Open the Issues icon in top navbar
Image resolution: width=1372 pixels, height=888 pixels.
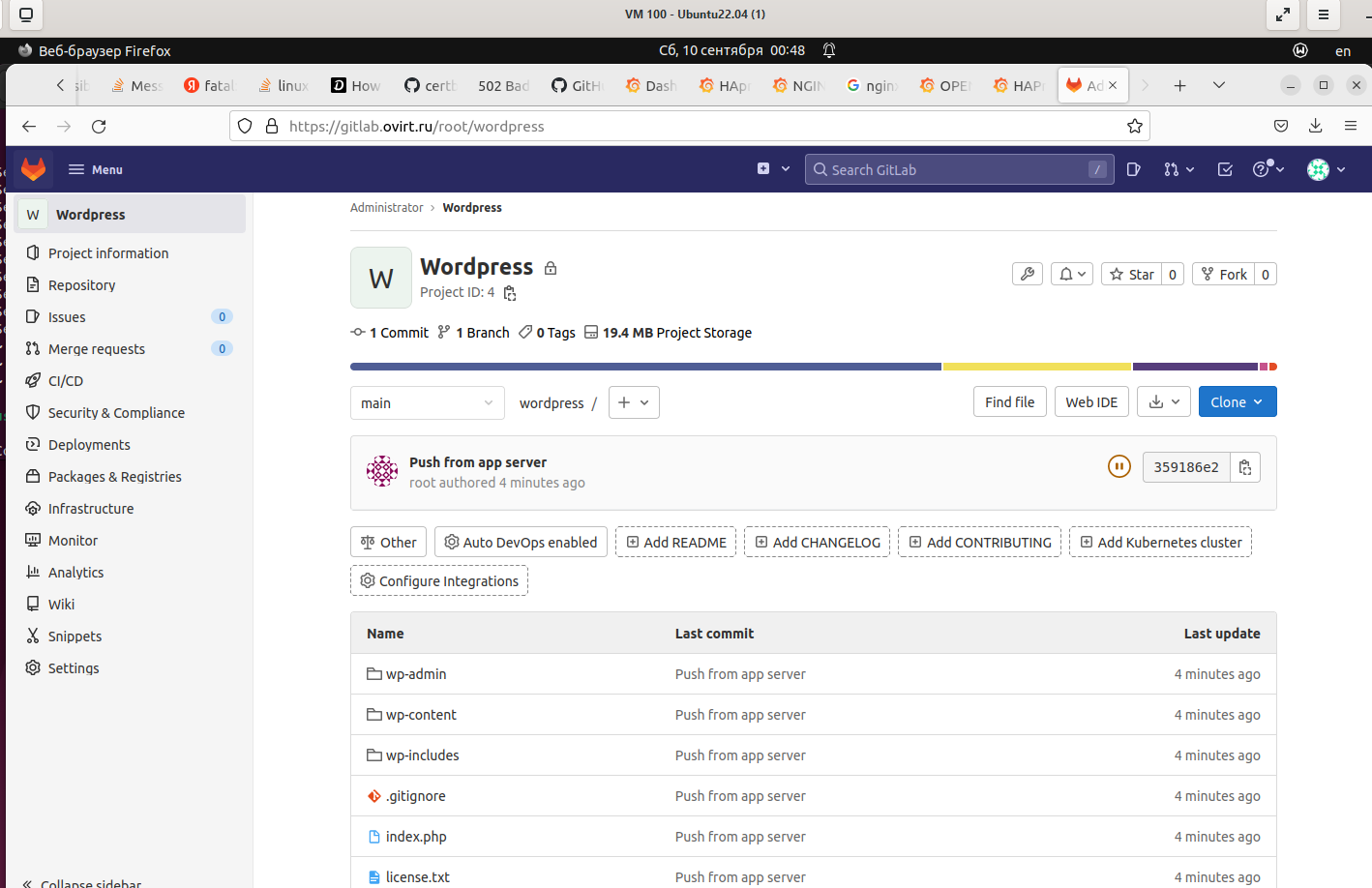[1134, 169]
